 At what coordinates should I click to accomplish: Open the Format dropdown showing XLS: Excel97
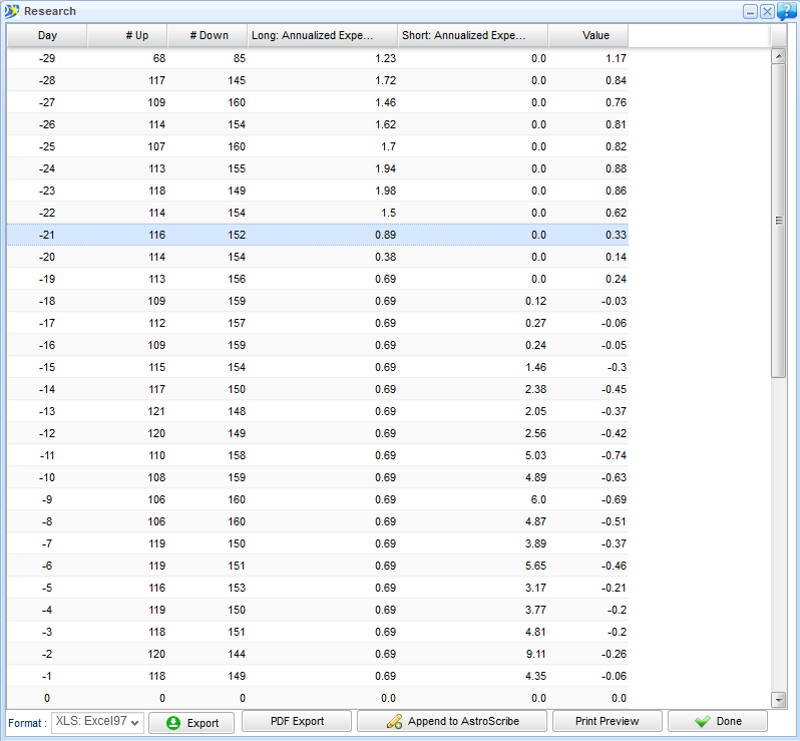point(98,722)
